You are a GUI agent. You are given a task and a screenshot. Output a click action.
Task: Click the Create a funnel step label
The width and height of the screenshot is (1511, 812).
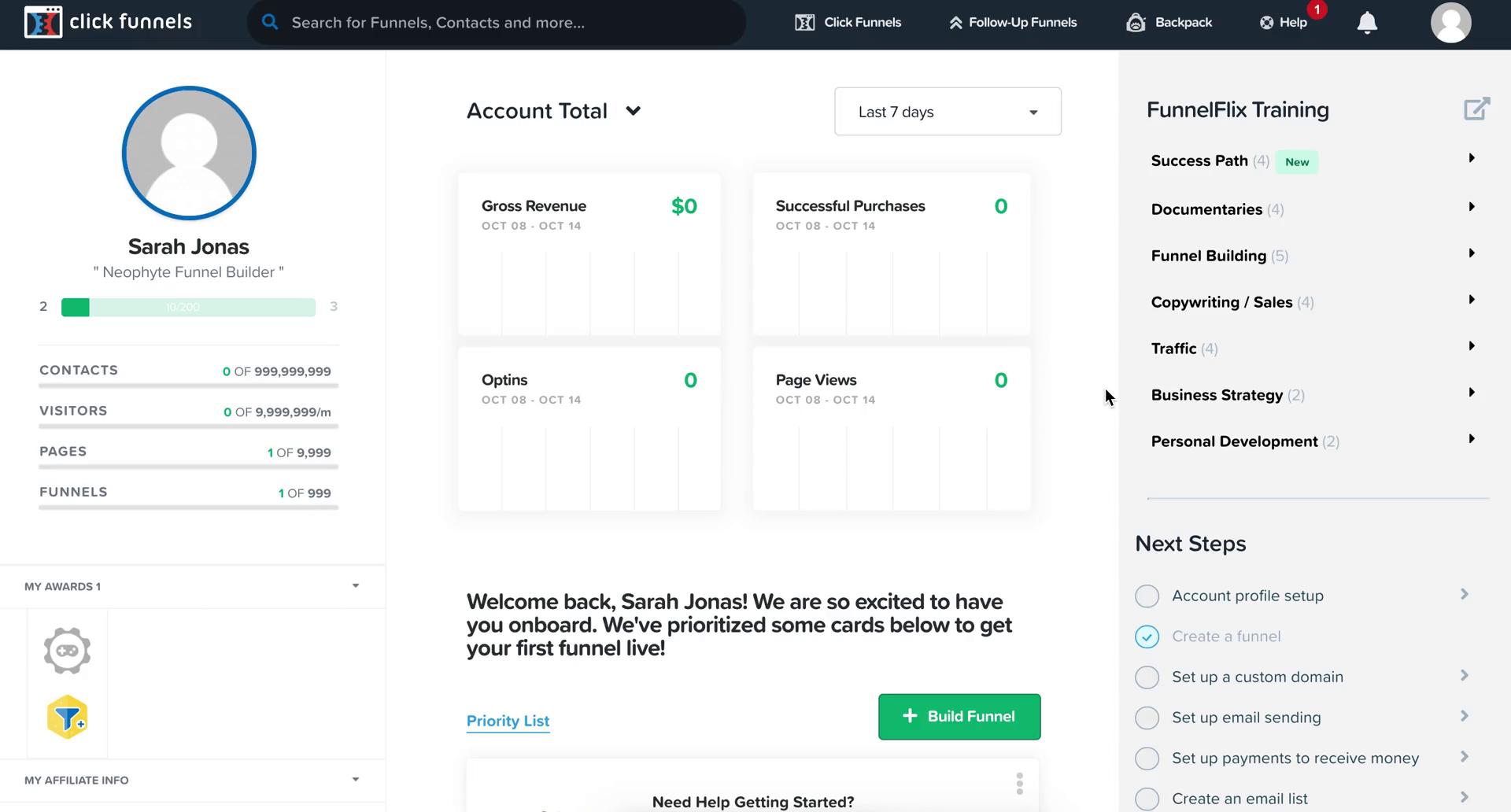[1226, 637]
